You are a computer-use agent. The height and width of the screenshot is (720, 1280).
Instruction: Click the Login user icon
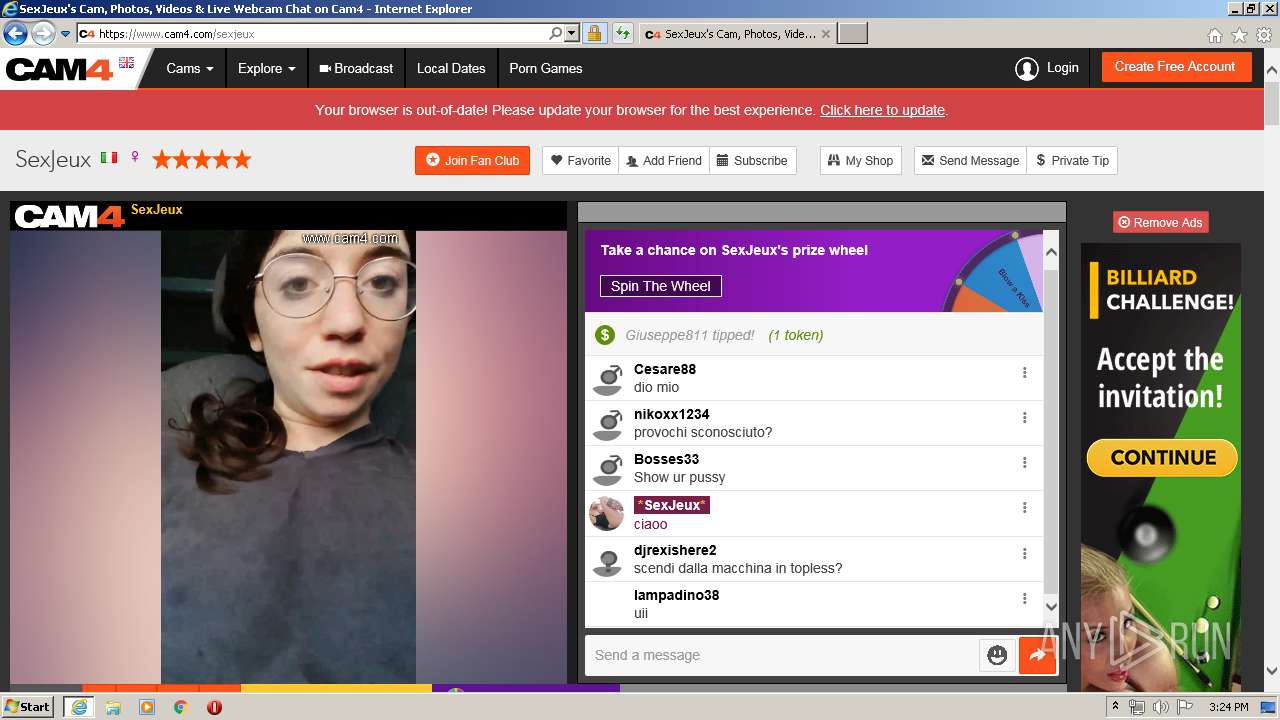(1026, 68)
